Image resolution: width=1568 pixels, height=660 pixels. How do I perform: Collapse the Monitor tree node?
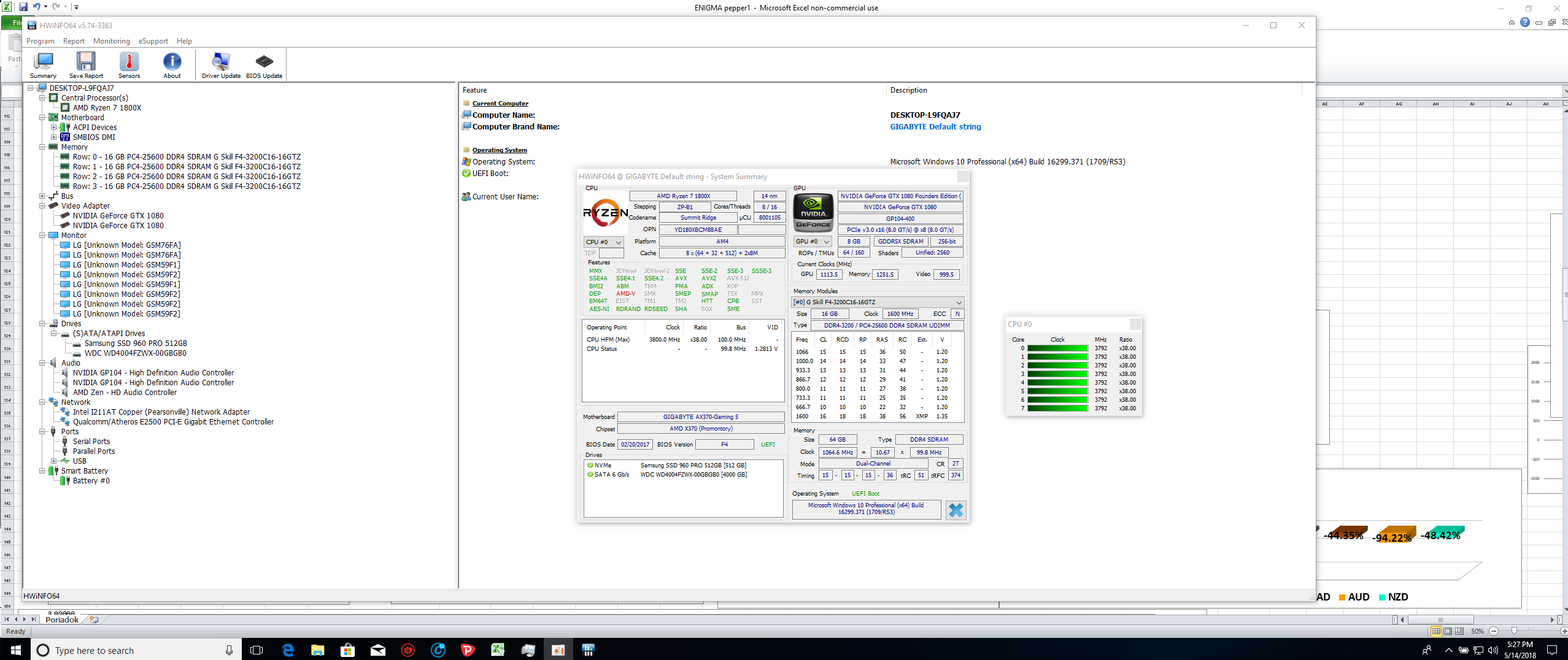tap(42, 235)
